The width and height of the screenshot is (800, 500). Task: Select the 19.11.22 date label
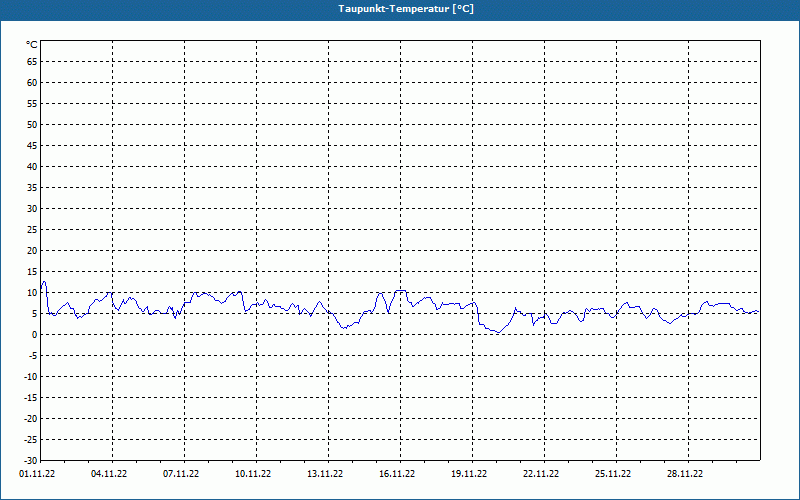pyautogui.click(x=469, y=474)
